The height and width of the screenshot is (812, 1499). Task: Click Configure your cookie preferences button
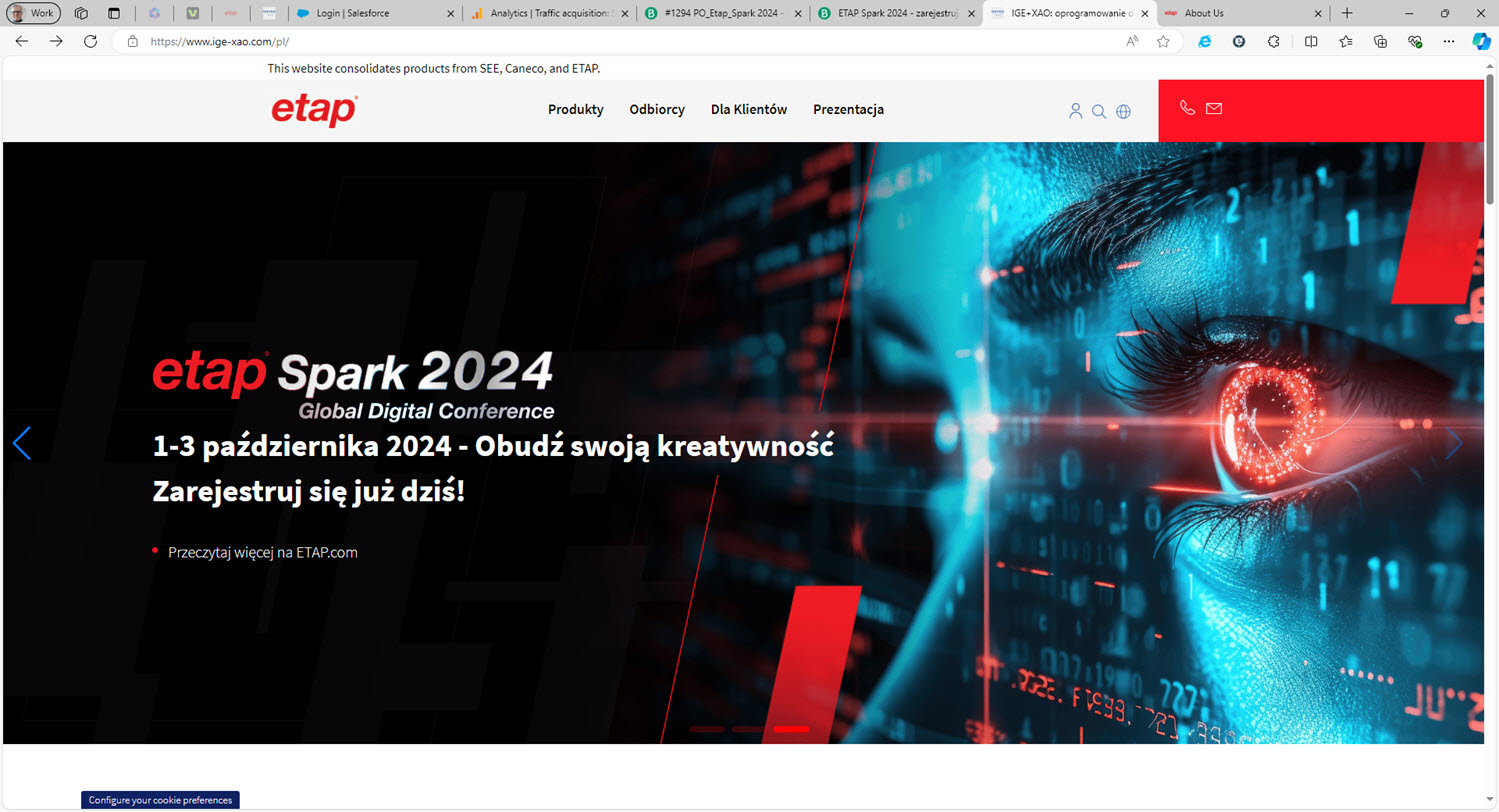click(162, 800)
